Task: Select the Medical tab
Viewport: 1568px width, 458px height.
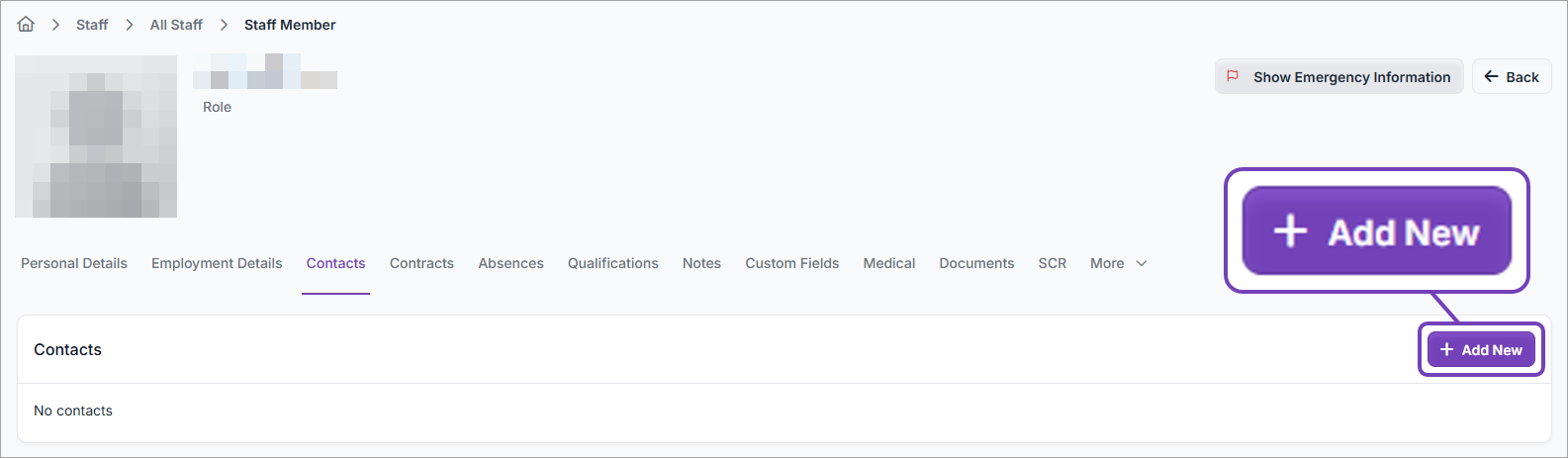Action: click(888, 263)
